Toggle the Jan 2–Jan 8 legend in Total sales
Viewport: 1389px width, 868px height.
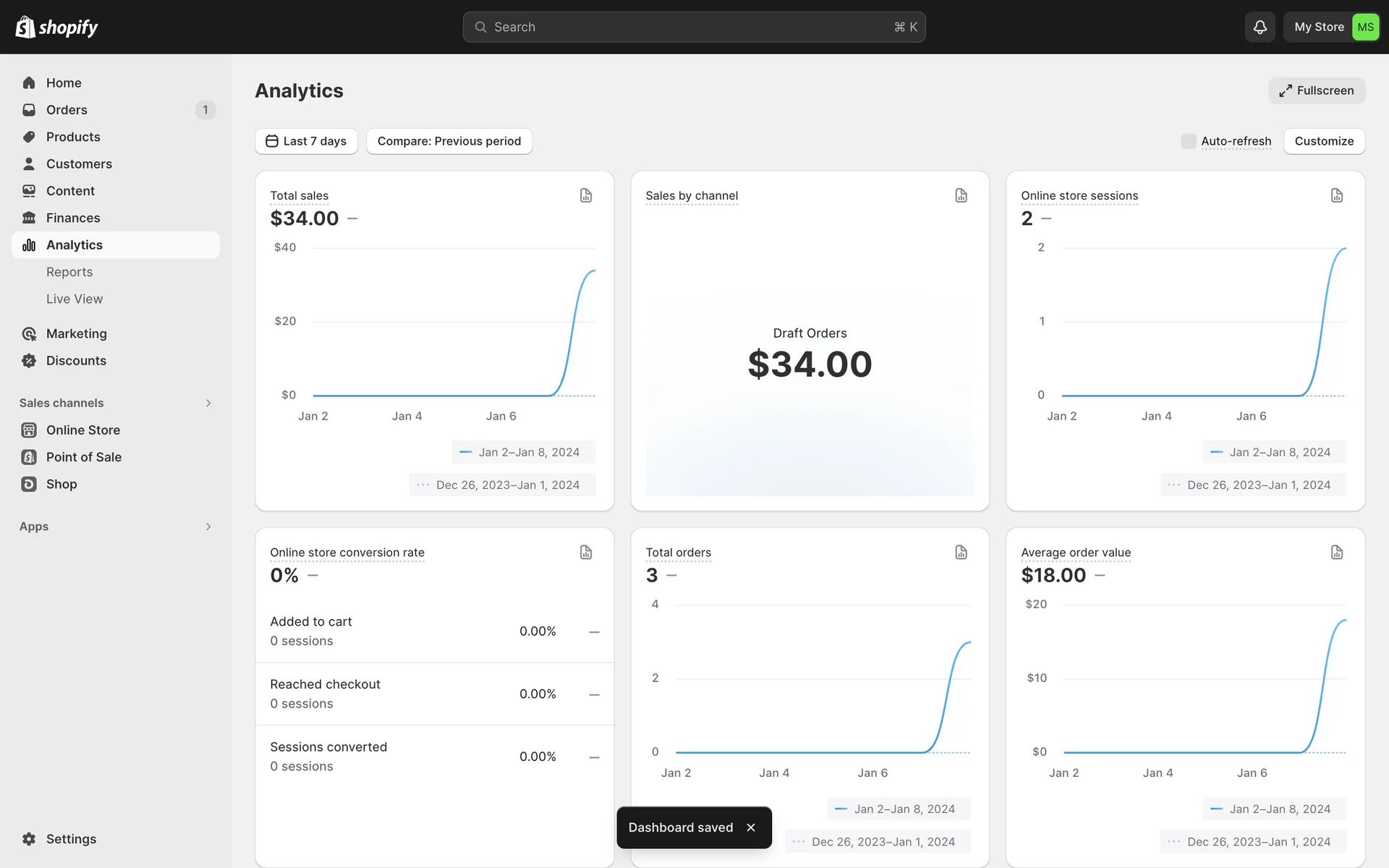(523, 452)
